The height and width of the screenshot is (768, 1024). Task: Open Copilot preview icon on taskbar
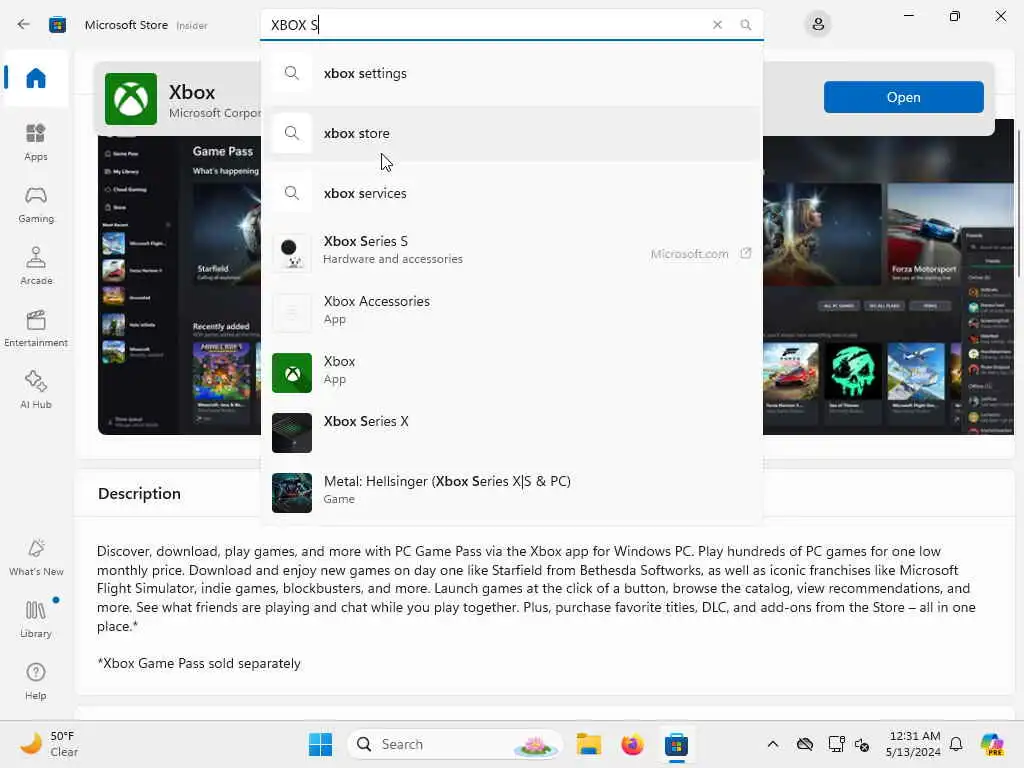point(992,744)
